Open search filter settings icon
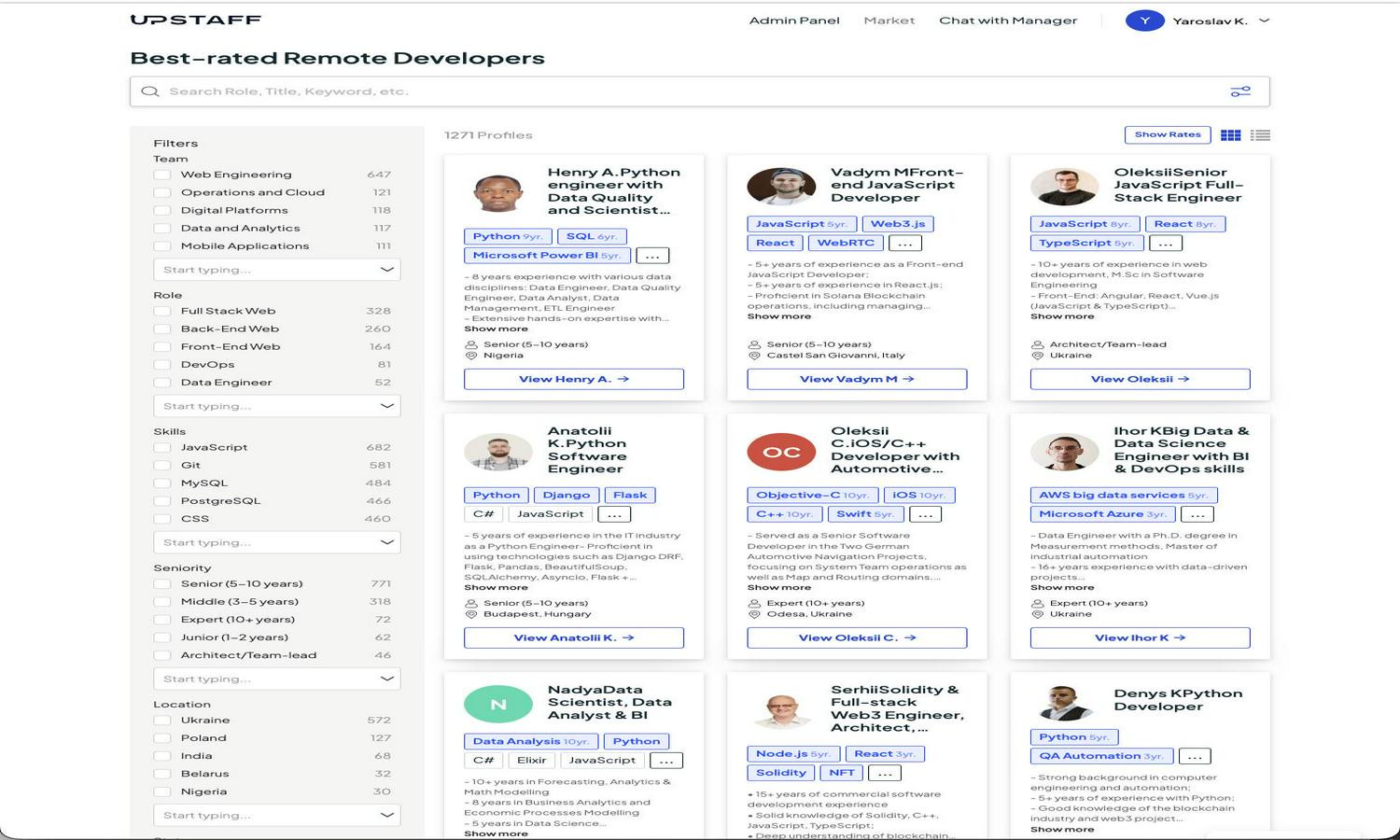 [1240, 91]
